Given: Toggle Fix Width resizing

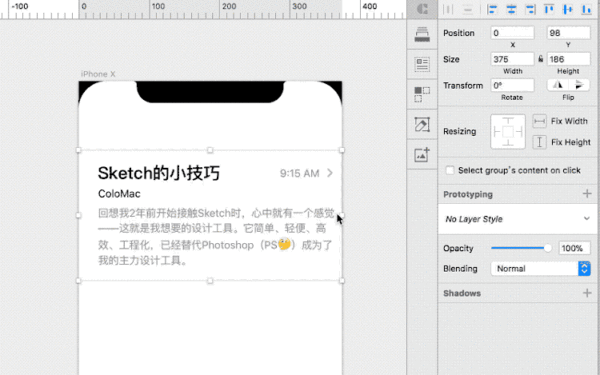Looking at the screenshot, I should [x=540, y=121].
